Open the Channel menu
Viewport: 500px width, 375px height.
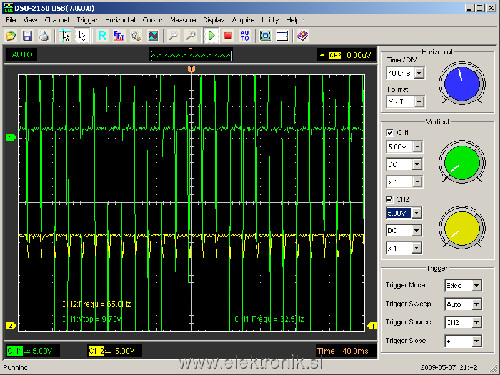point(57,20)
